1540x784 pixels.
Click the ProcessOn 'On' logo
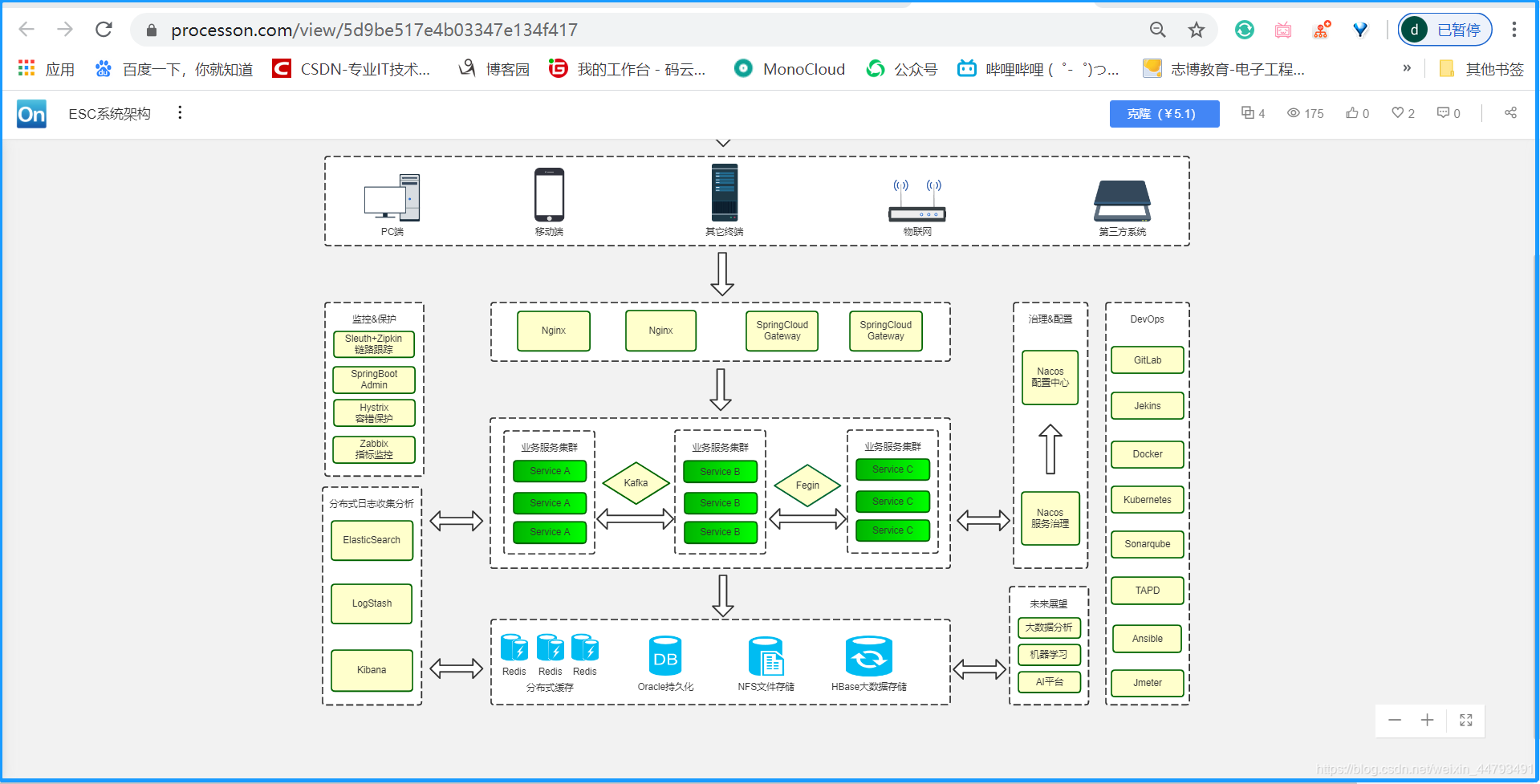pyautogui.click(x=31, y=114)
